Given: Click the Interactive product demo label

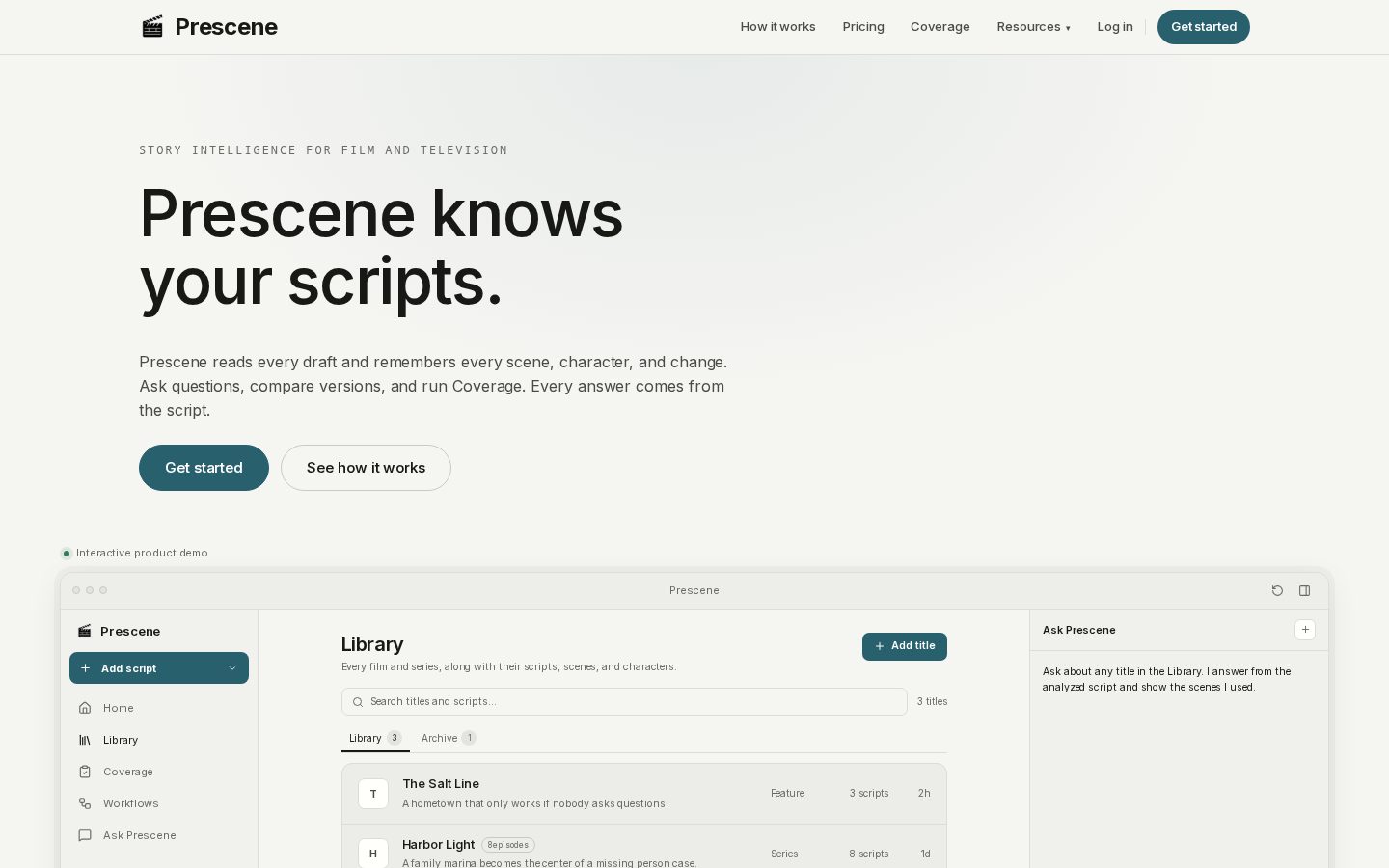Looking at the screenshot, I should pos(142,553).
